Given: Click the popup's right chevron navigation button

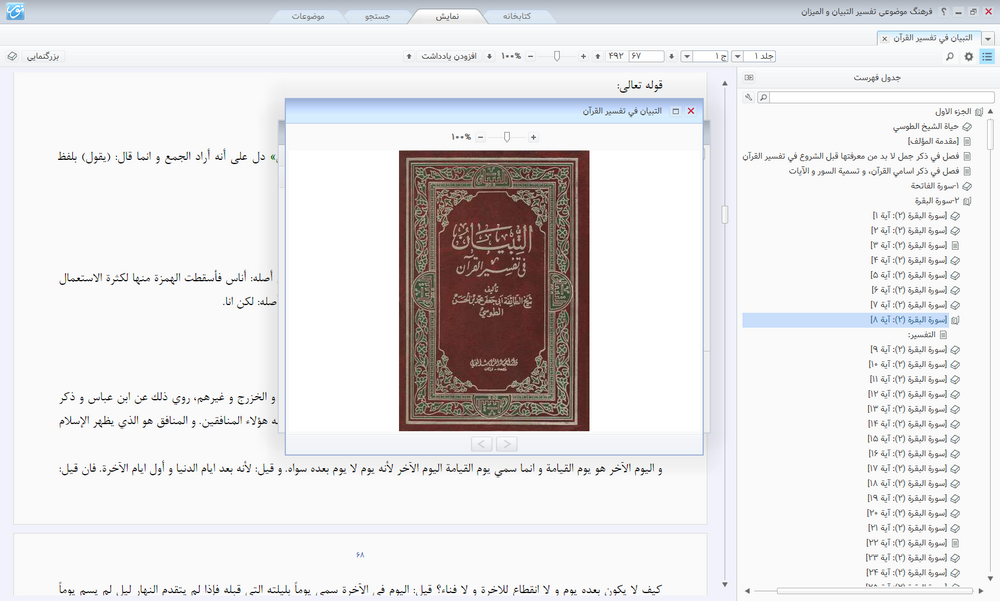Looking at the screenshot, I should point(506,444).
